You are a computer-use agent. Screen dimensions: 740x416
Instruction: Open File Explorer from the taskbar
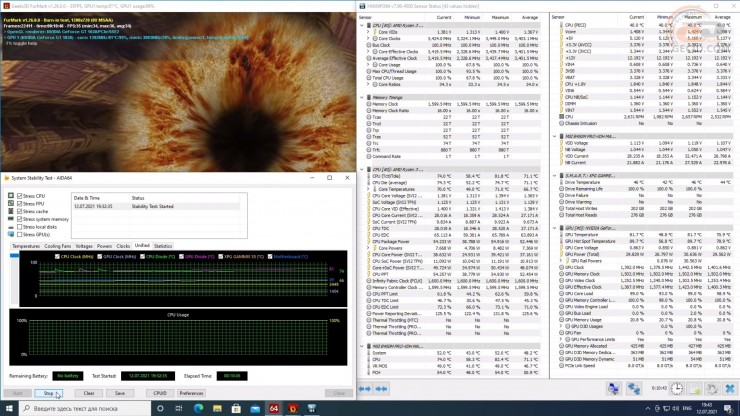tap(217, 408)
